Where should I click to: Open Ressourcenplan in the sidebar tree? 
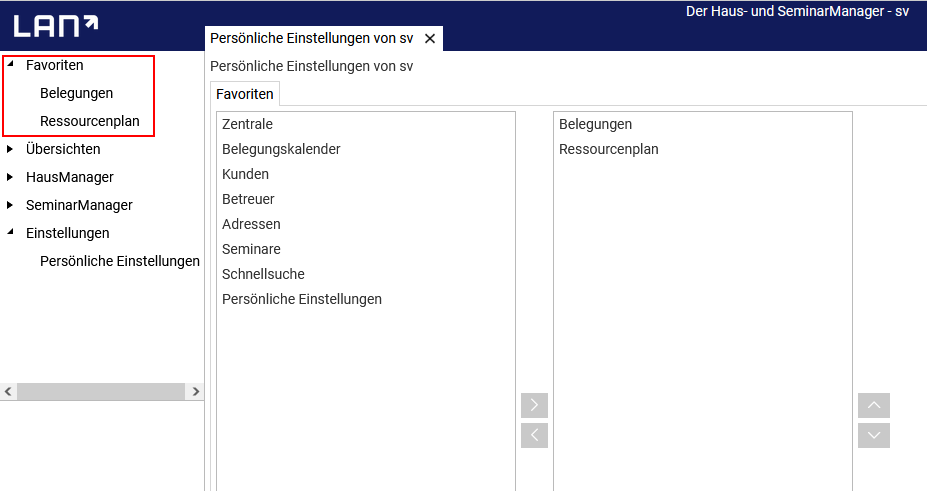tap(90, 121)
